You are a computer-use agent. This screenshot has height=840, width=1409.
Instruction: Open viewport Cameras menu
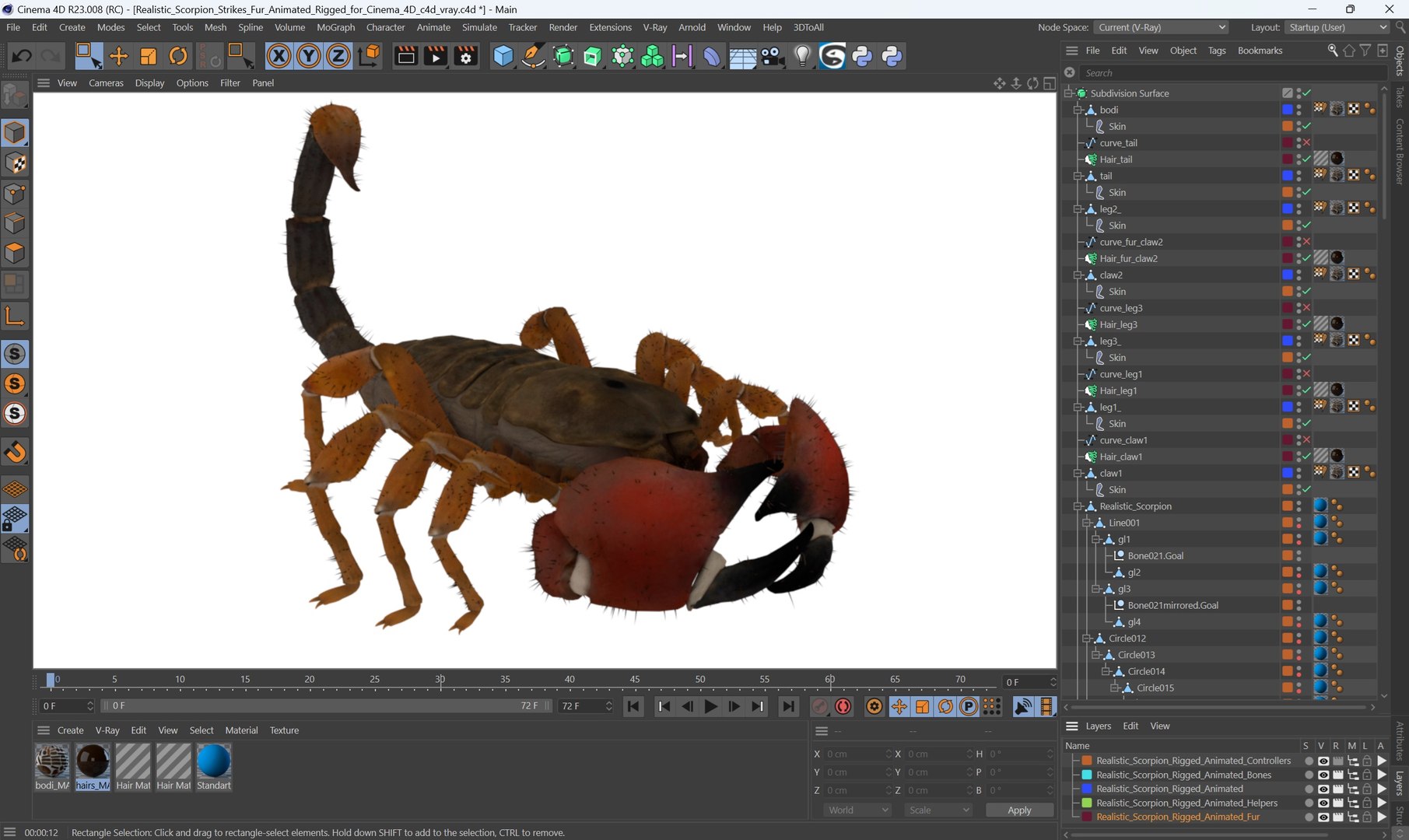[x=106, y=82]
